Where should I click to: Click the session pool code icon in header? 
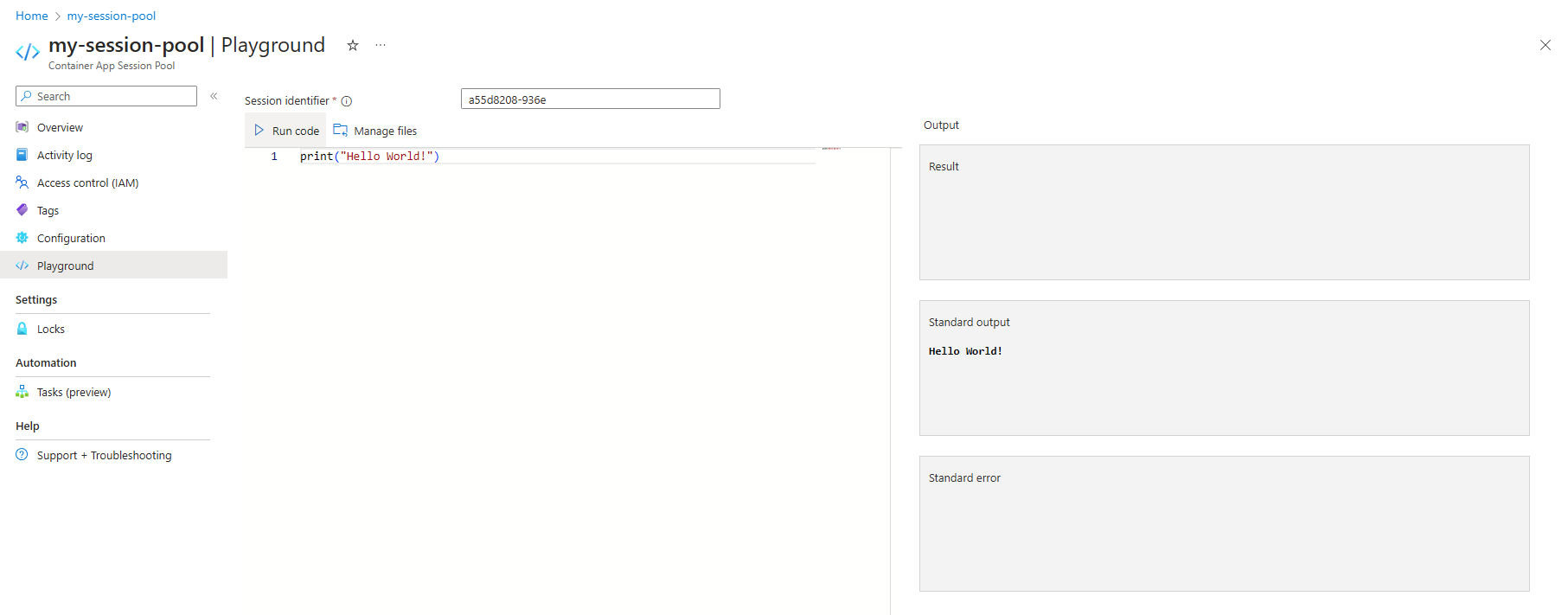(x=28, y=52)
